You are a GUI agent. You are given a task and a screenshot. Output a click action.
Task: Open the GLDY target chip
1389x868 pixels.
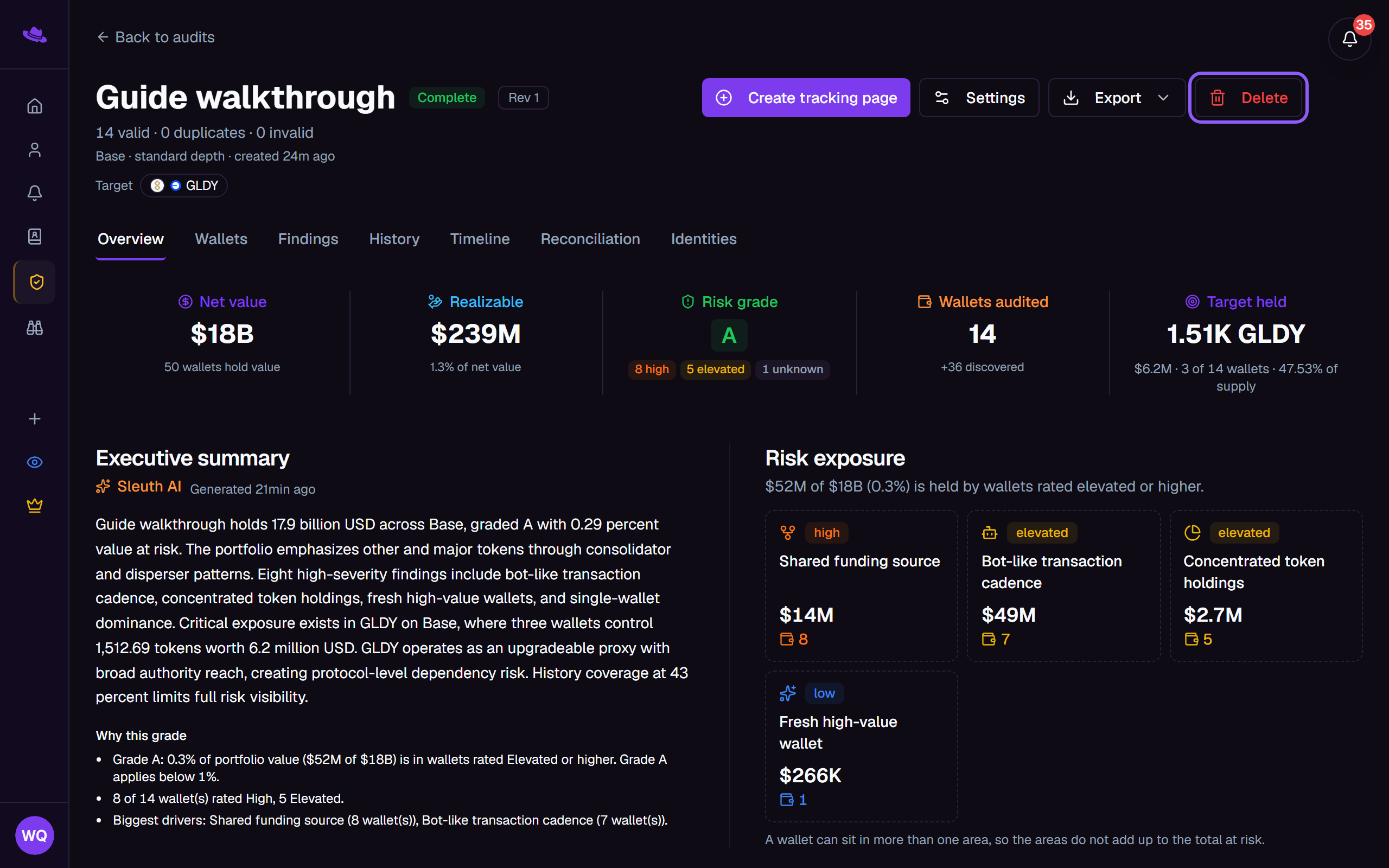point(184,186)
